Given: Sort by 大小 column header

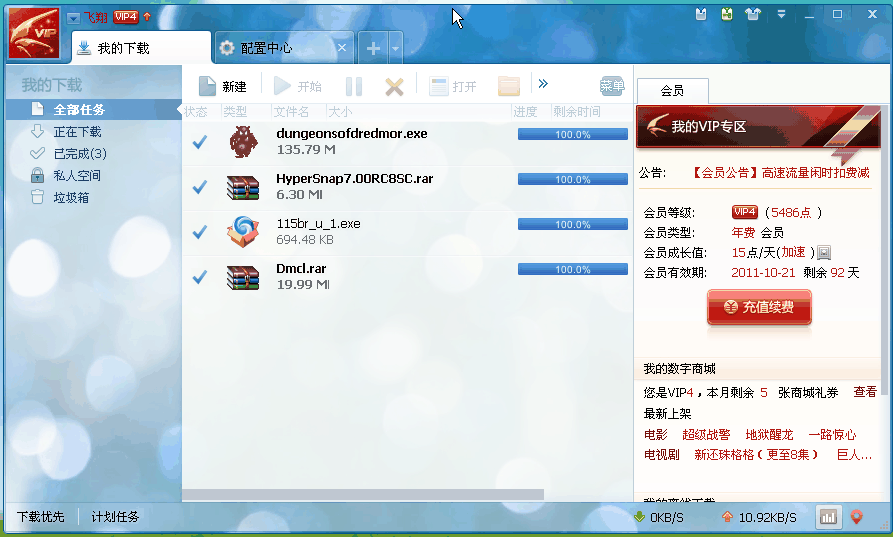Looking at the screenshot, I should 341,112.
